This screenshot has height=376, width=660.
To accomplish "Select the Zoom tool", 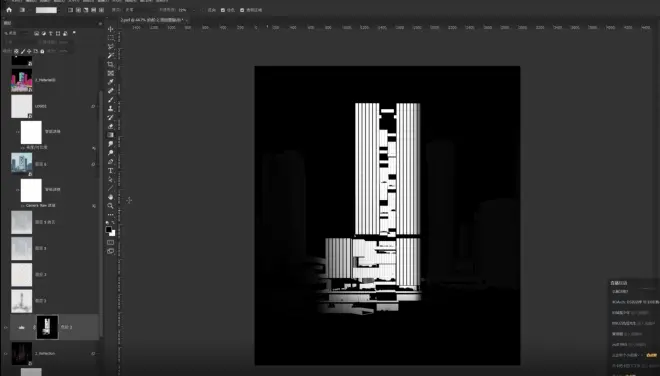I will [111, 206].
